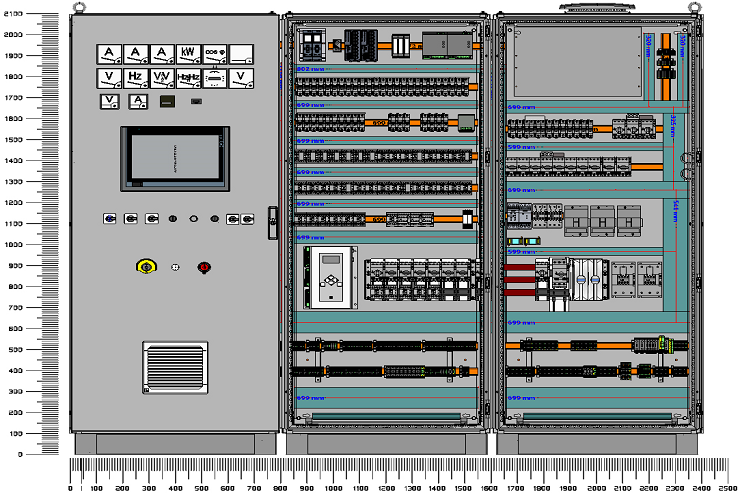Click the kW power meter on the door
740x493 pixels.
[x=187, y=53]
